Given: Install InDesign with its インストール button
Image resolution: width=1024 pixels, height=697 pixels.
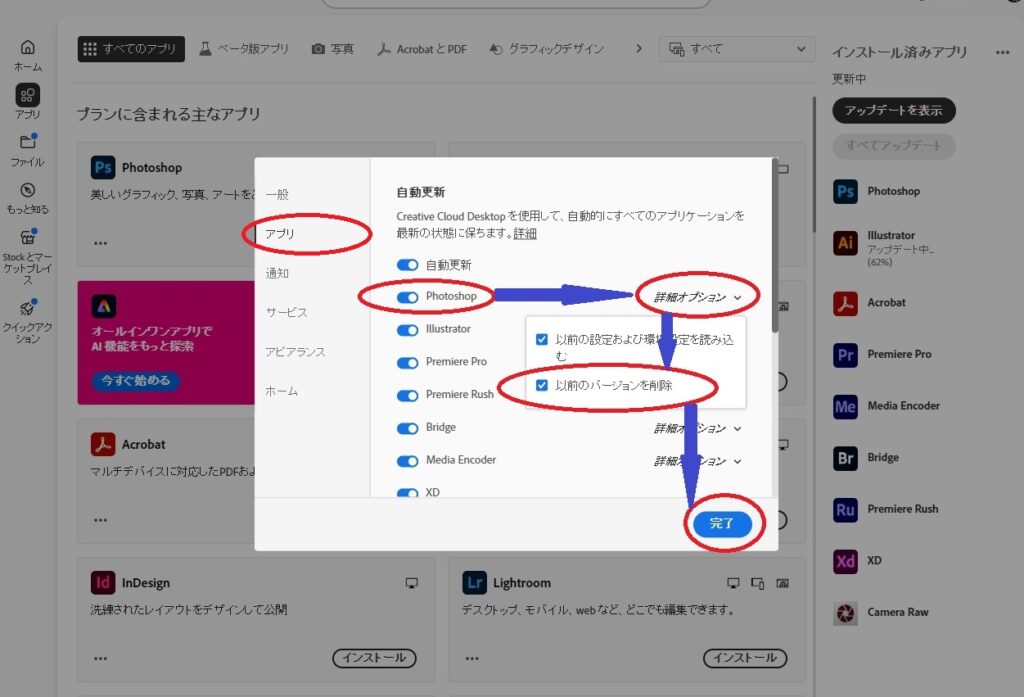Looking at the screenshot, I should tap(374, 658).
